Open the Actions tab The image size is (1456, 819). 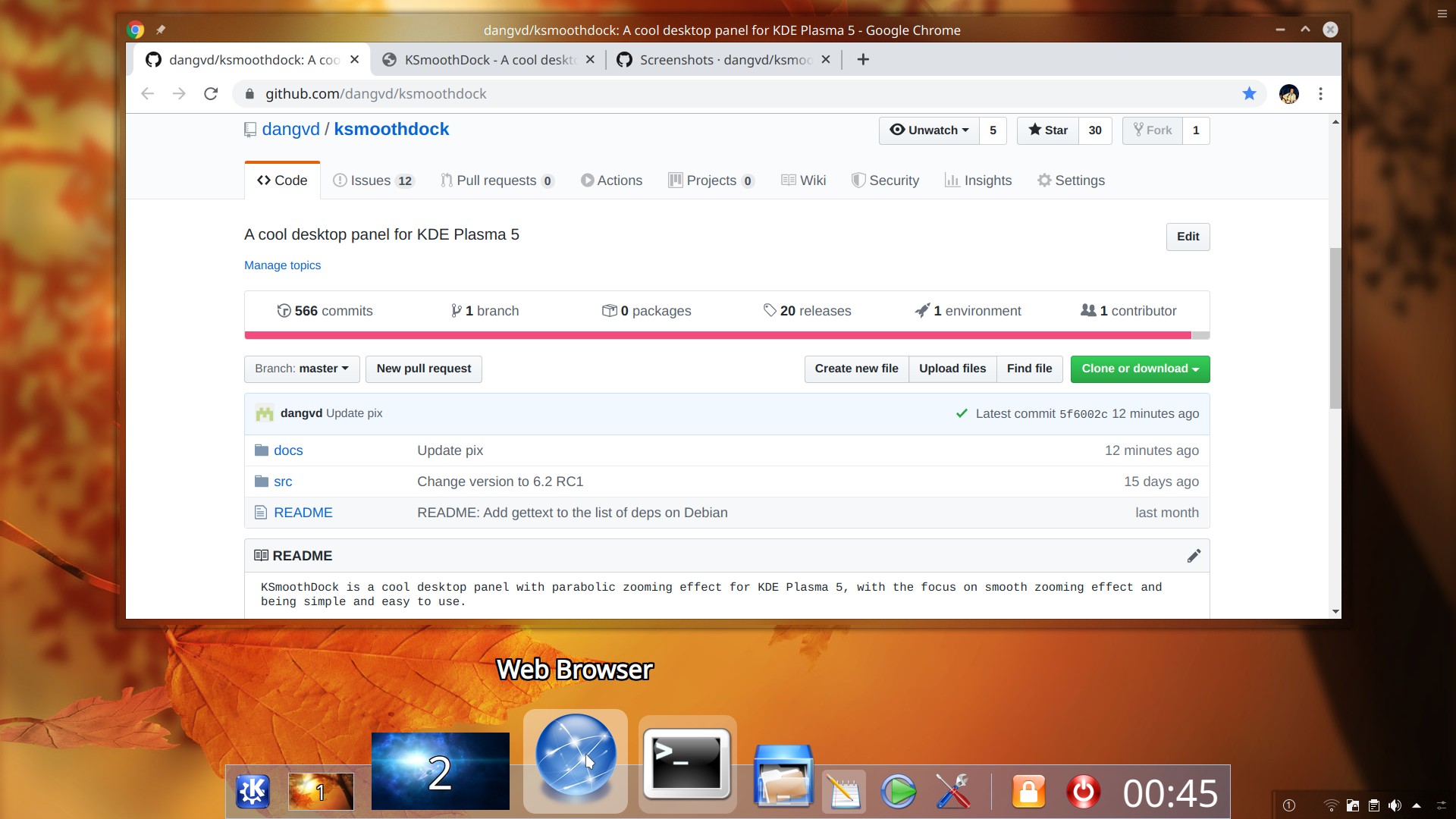(x=611, y=180)
